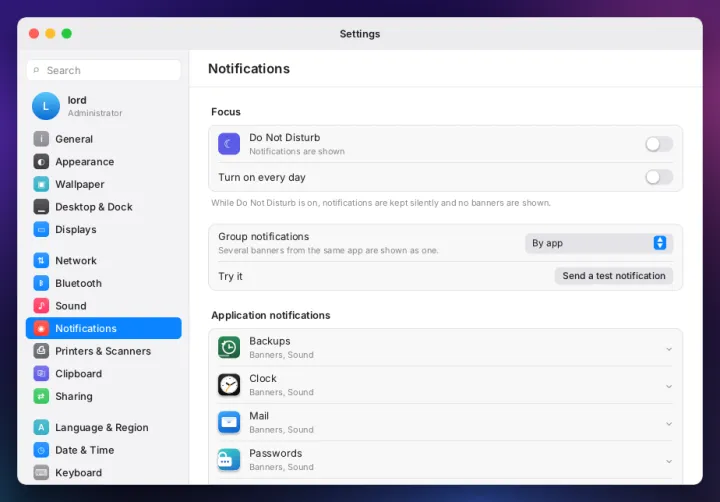The width and height of the screenshot is (720, 502).
Task: Click the lord user avatar
Action: [45, 106]
